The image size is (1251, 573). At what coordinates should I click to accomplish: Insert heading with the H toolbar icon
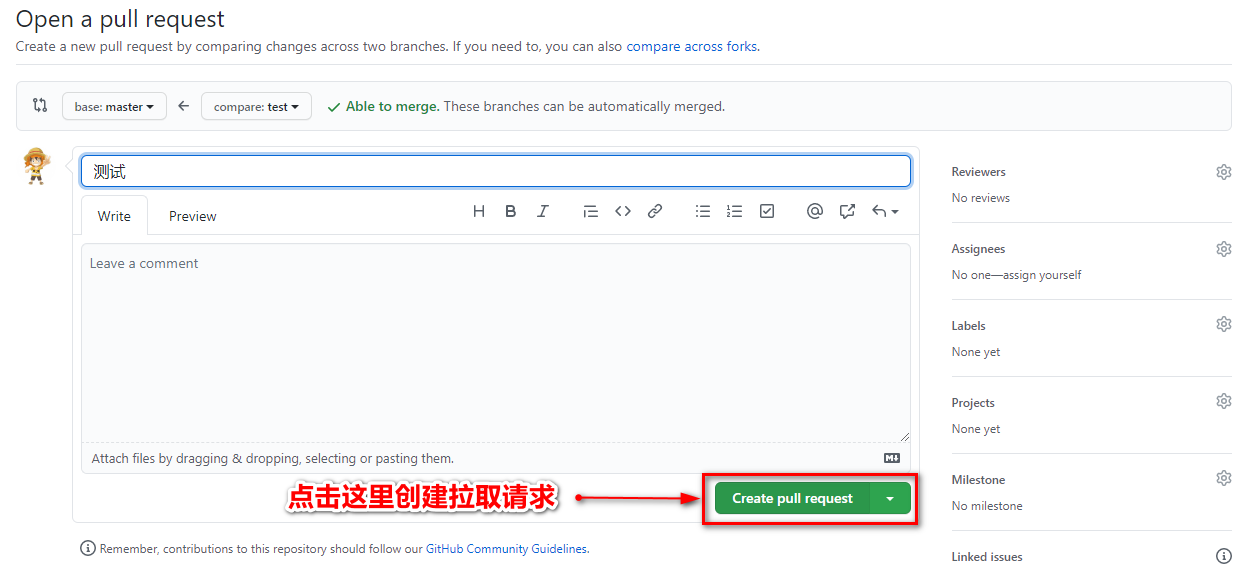479,211
